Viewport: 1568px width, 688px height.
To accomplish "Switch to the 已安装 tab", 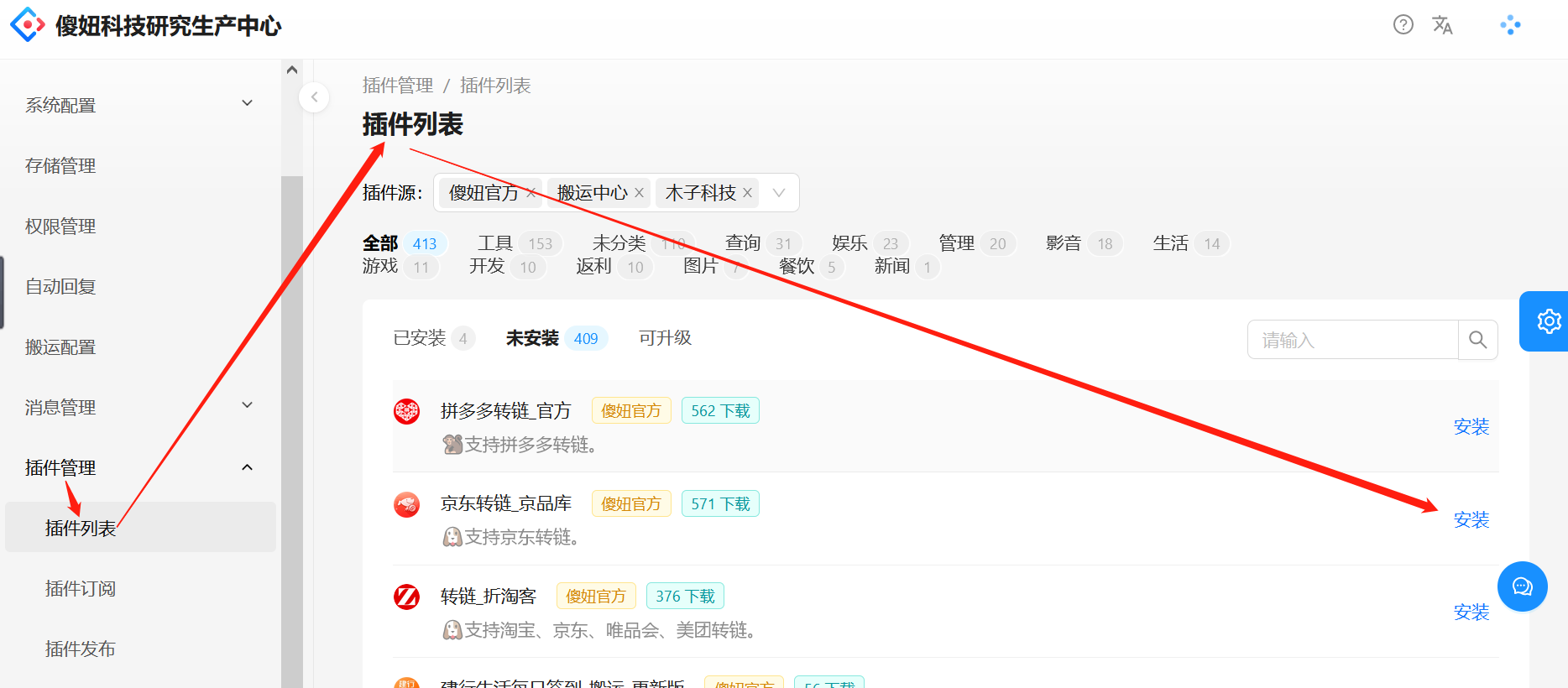I will [434, 338].
